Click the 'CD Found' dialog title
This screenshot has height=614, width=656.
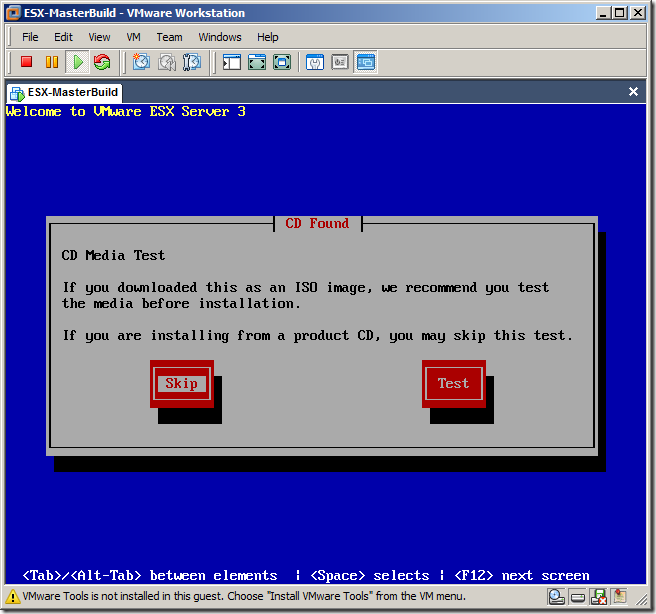[317, 223]
